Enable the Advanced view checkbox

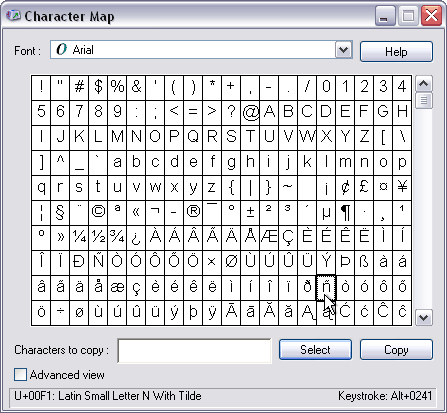coord(20,375)
